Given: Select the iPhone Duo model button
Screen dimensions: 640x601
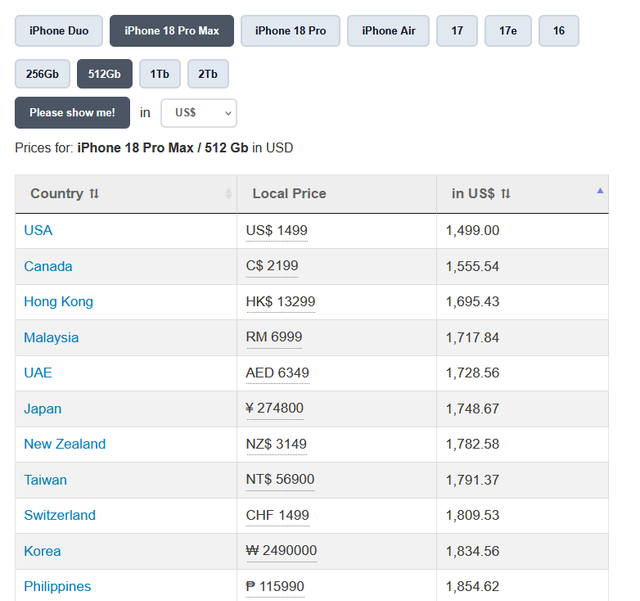Looking at the screenshot, I should (x=59, y=31).
